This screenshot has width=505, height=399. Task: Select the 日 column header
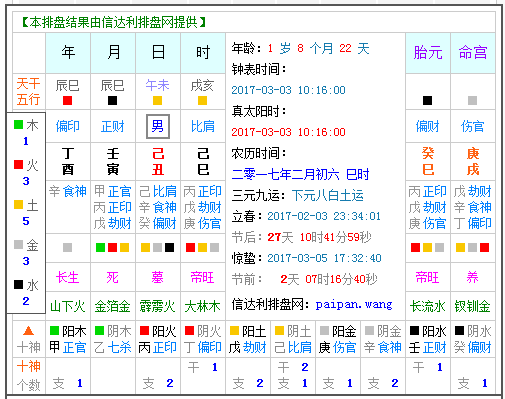pos(158,53)
